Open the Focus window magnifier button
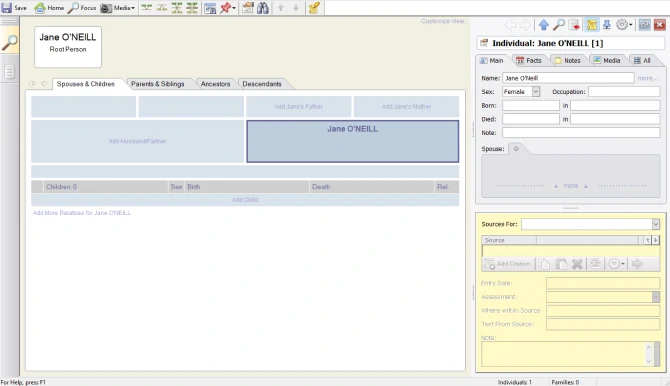670x386 pixels. pos(82,8)
